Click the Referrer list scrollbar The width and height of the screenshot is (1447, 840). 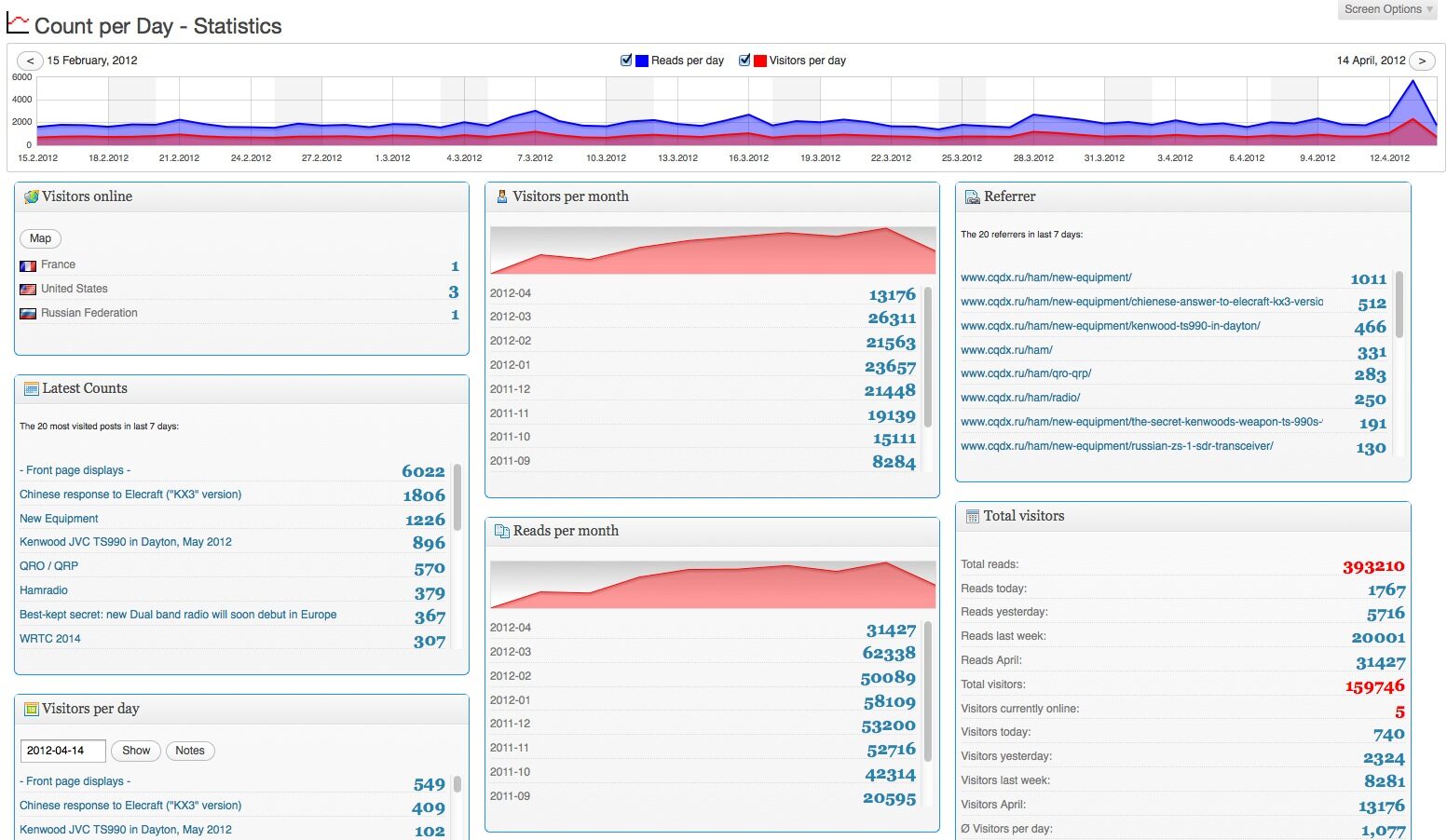click(1399, 305)
